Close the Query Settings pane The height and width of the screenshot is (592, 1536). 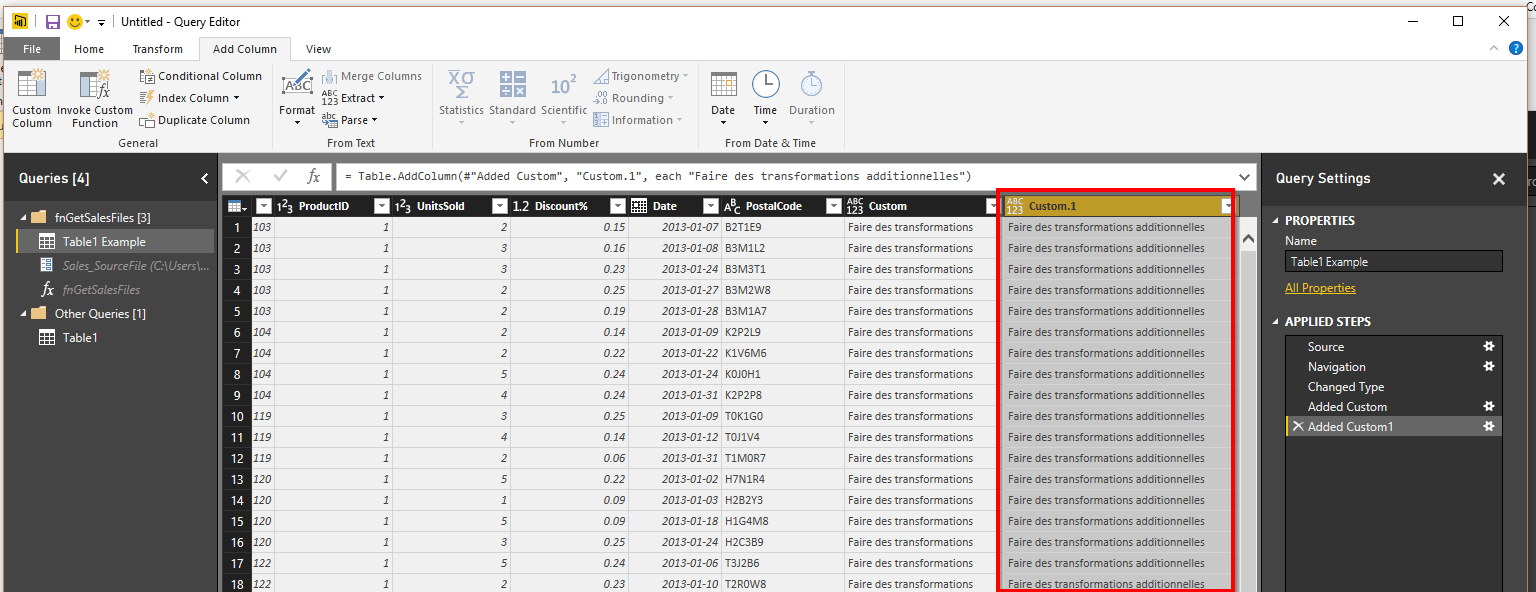click(1498, 179)
